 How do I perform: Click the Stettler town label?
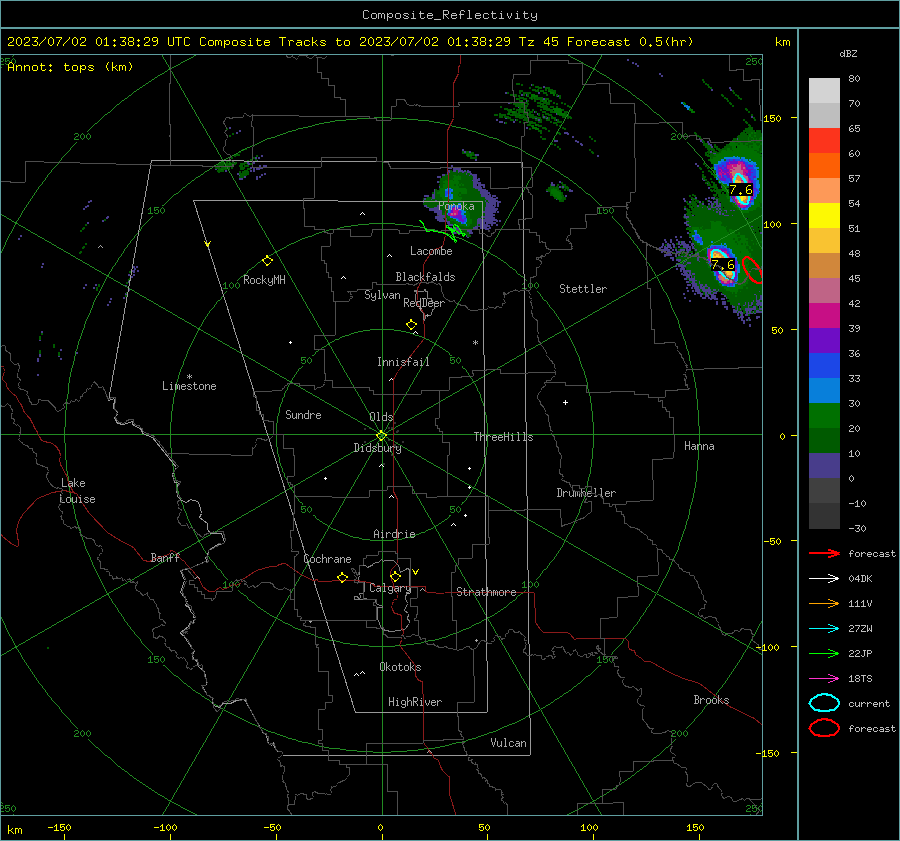[x=583, y=289]
